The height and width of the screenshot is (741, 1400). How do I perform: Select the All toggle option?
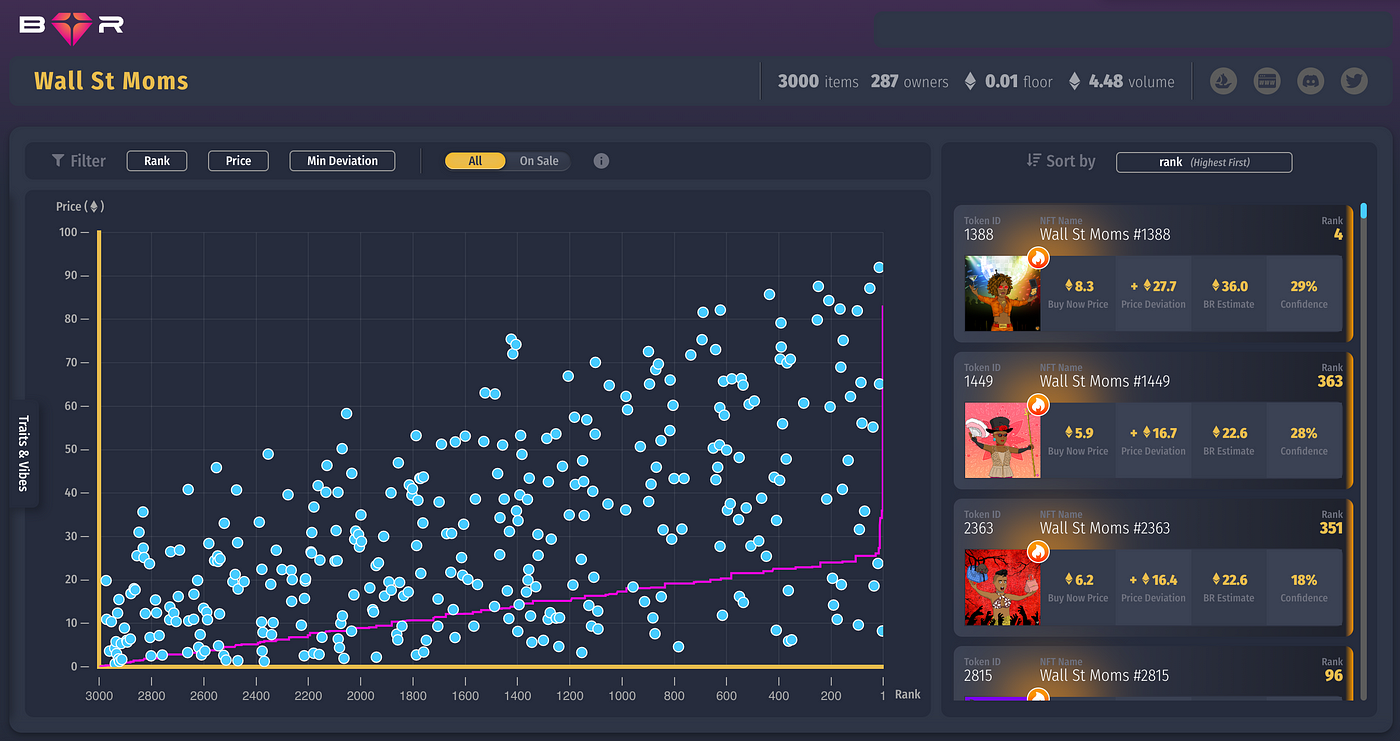[475, 161]
